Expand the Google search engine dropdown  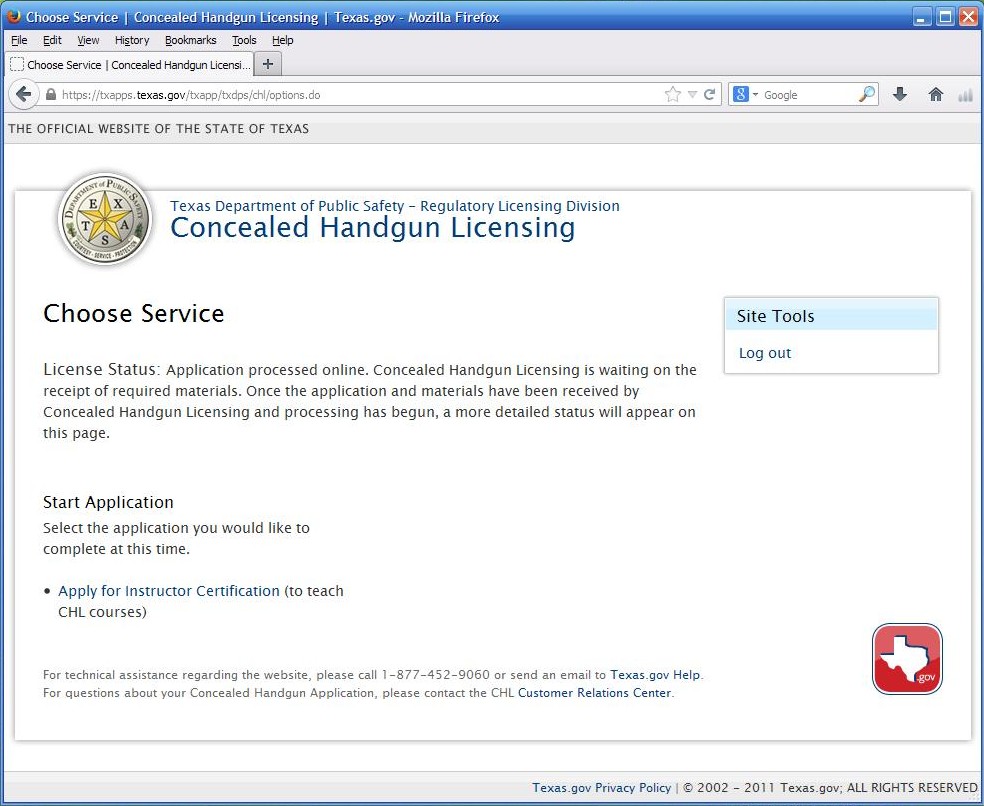(x=746, y=95)
